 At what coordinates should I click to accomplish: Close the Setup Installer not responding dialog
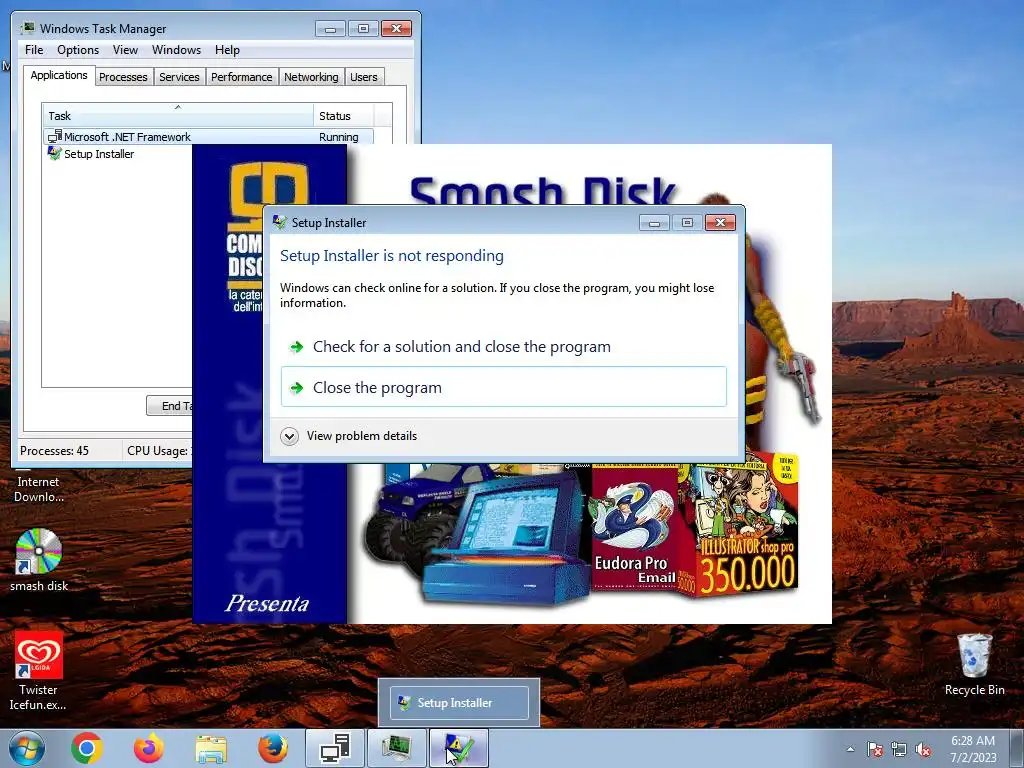(720, 223)
